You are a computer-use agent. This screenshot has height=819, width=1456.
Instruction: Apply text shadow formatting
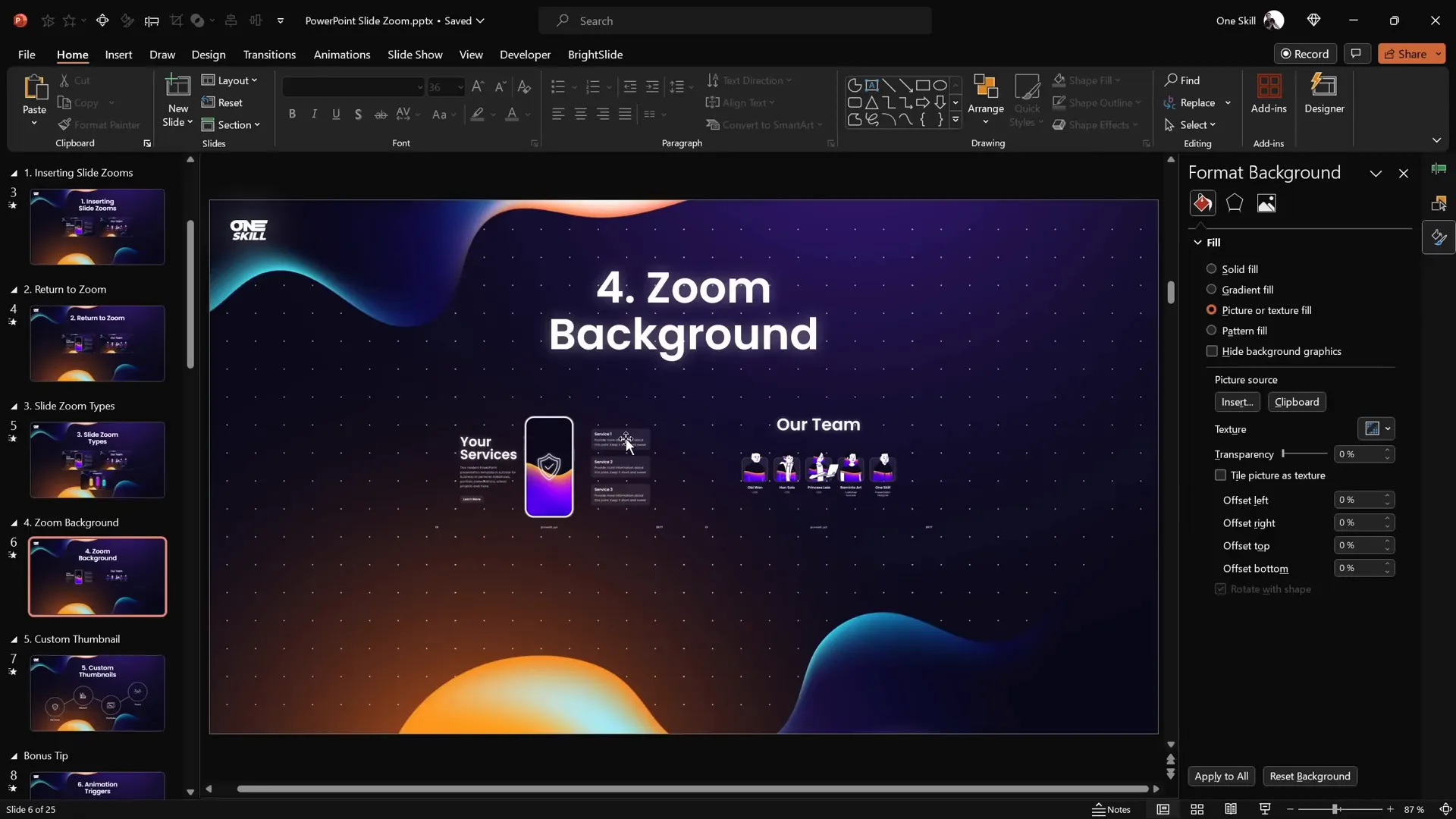[x=358, y=114]
